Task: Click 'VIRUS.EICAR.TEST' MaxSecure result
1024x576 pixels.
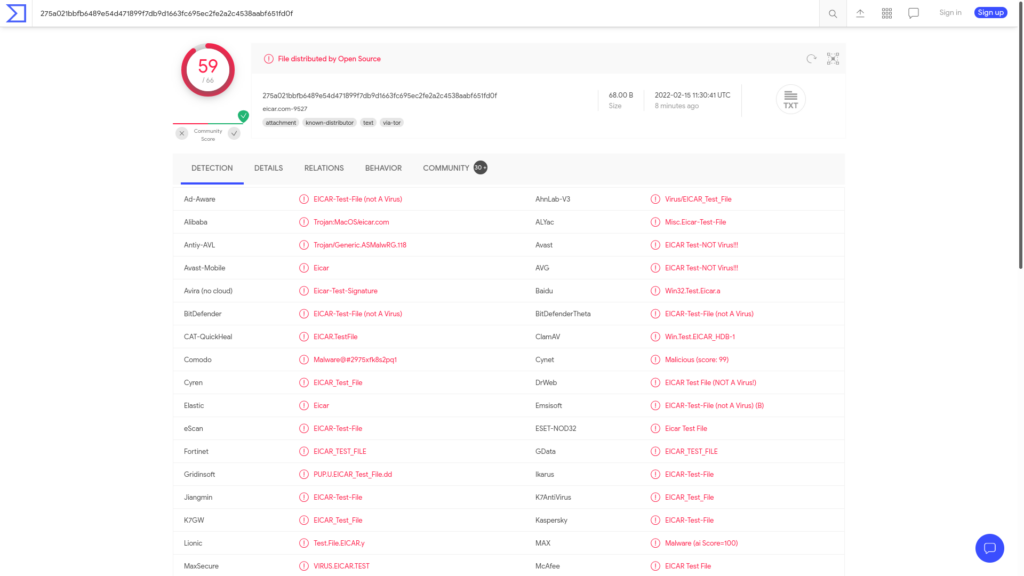Action: coord(342,566)
